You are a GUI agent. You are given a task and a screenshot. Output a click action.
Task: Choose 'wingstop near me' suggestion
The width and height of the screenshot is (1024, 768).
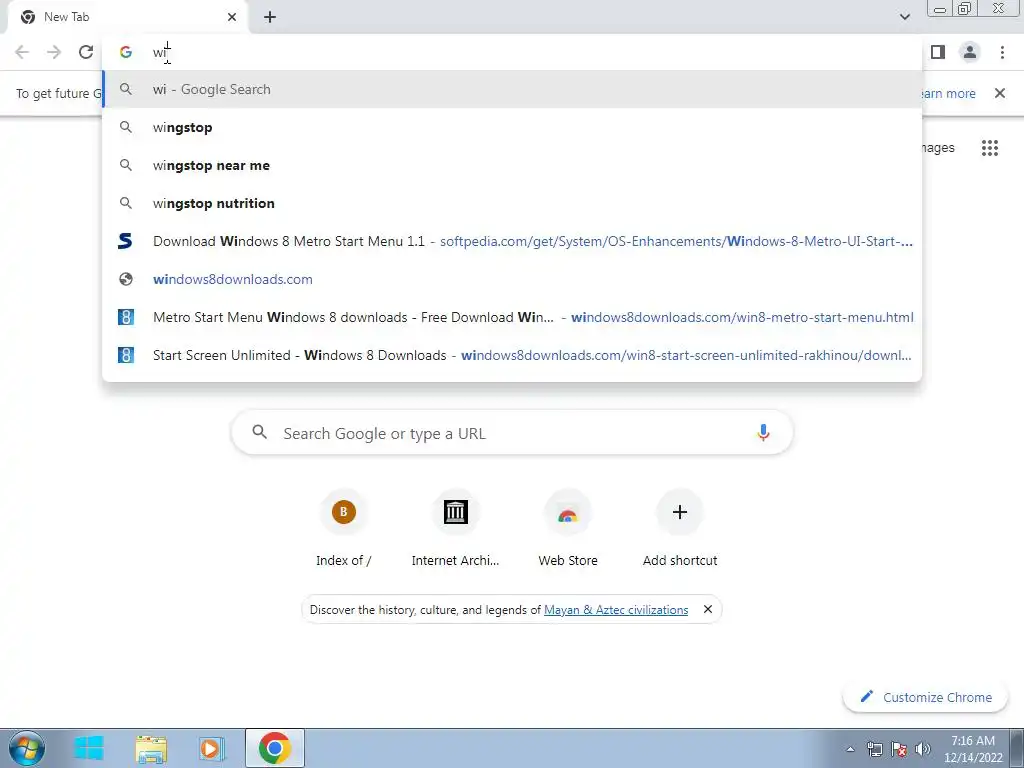pos(512,165)
